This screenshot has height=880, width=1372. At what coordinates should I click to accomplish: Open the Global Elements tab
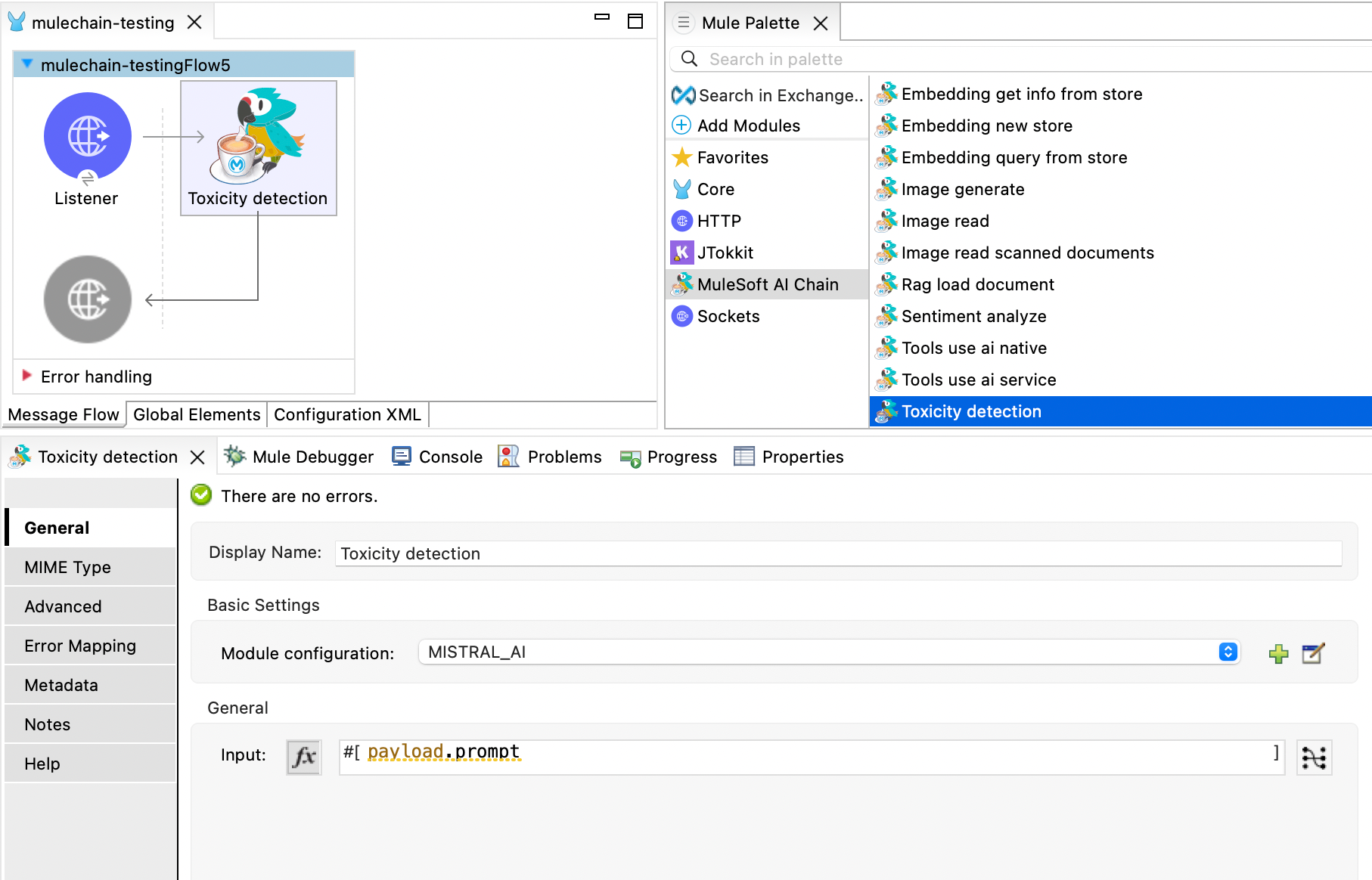(197, 414)
